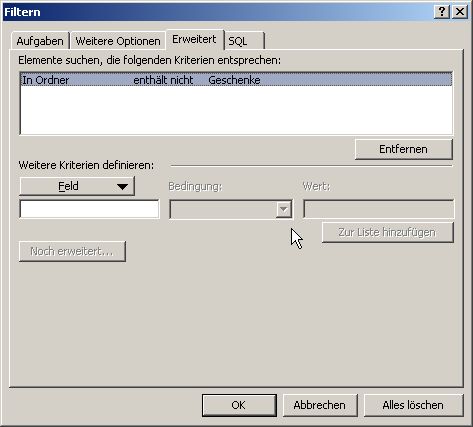This screenshot has height=427, width=473.
Task: Open the Feld dropdown button
Action: click(x=77, y=186)
